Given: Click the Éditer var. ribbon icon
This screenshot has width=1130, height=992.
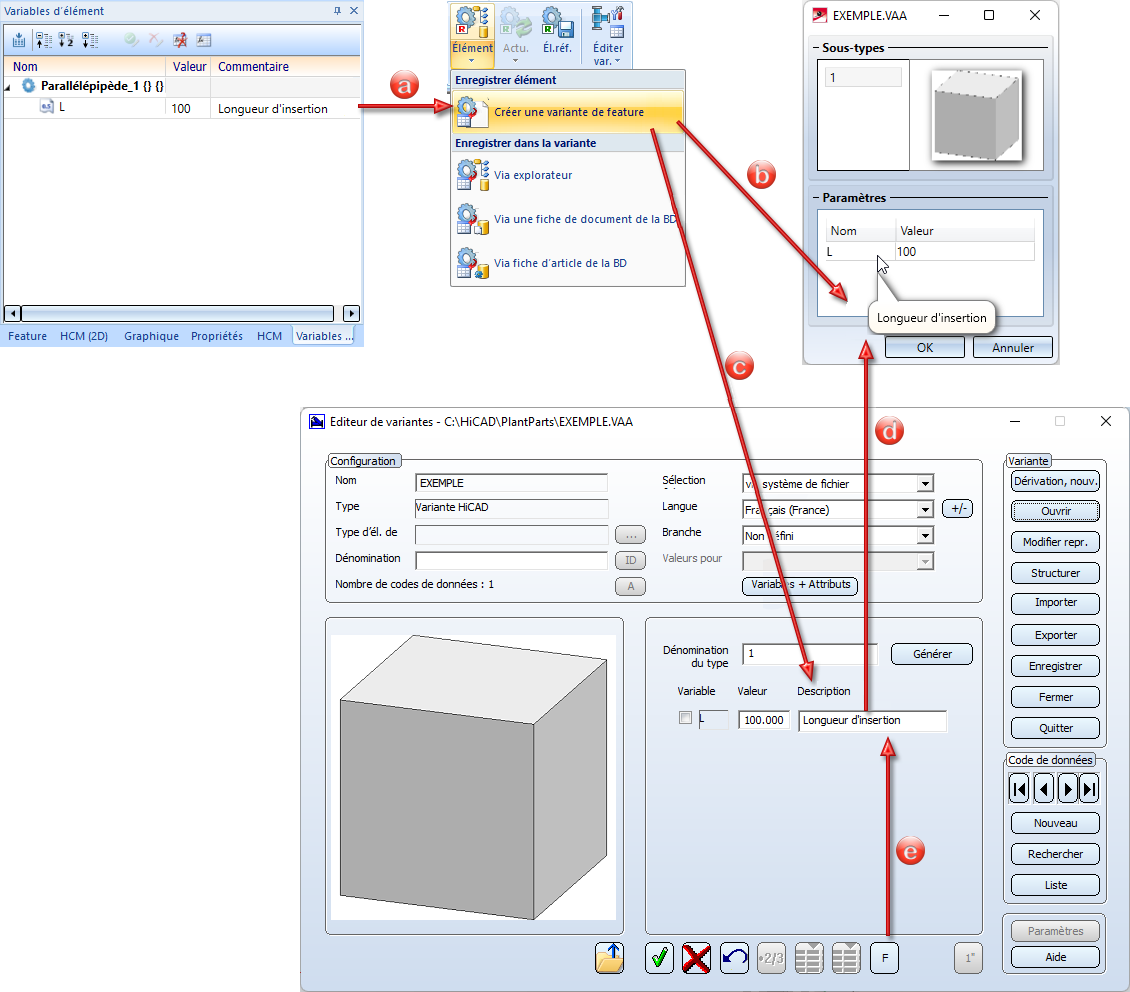Looking at the screenshot, I should pos(608,22).
